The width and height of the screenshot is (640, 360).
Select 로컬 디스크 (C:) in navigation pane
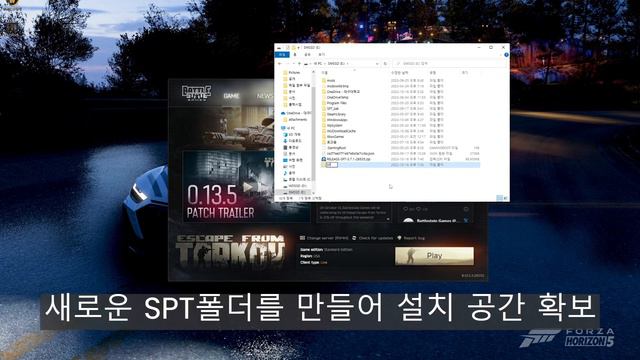(x=299, y=179)
